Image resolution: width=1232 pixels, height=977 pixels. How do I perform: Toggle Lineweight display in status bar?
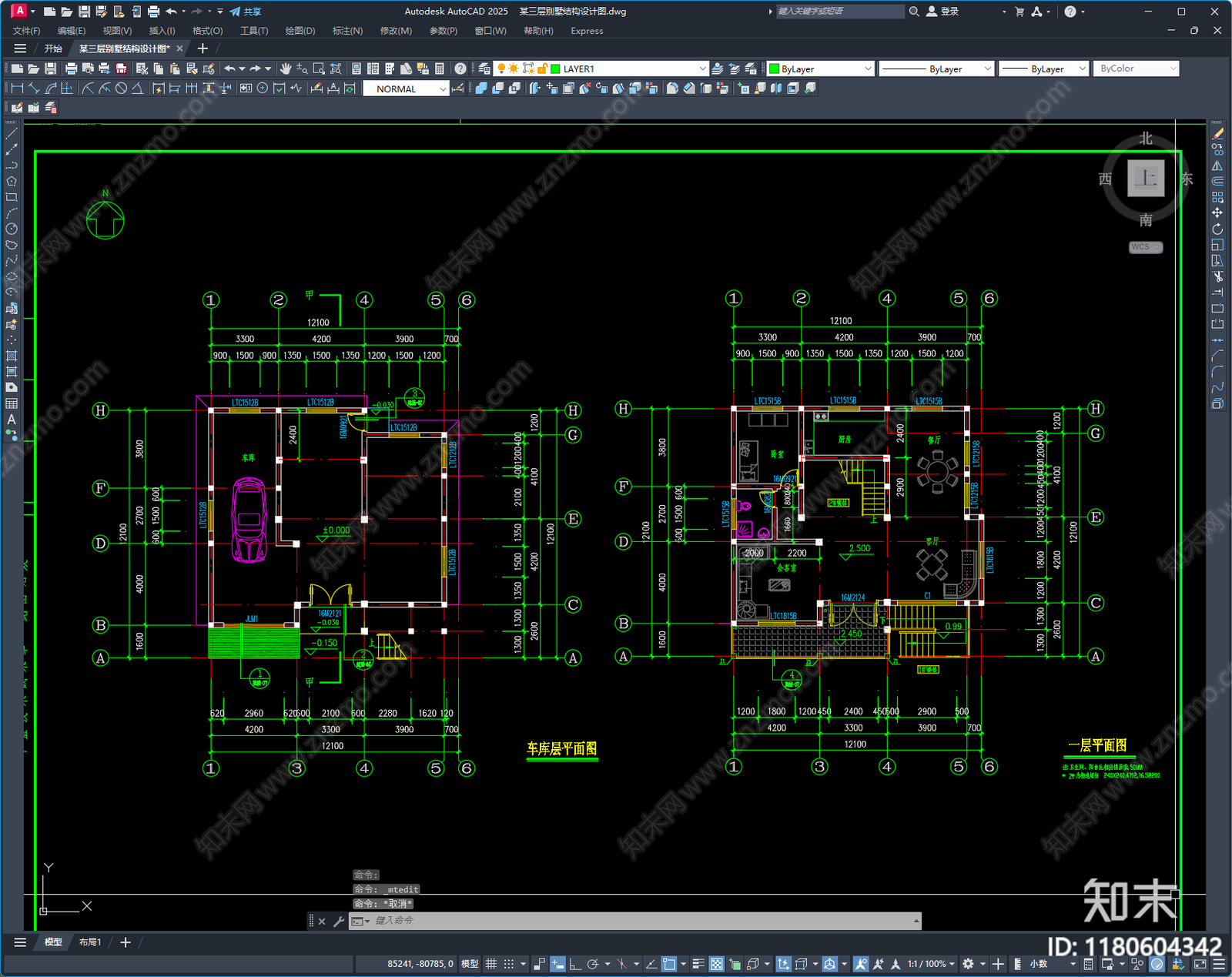tap(698, 964)
